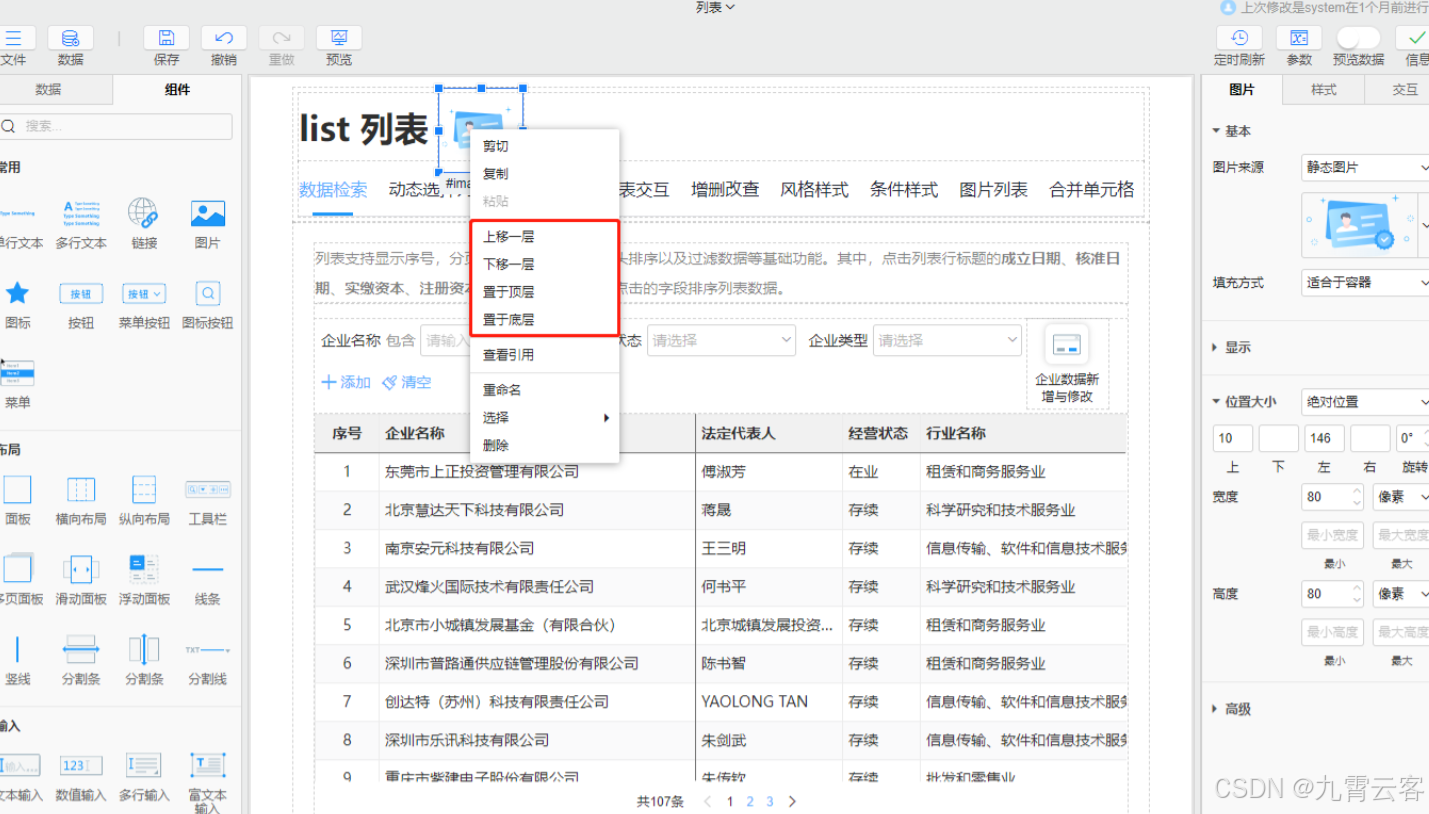Viewport: 1429px width, 814px height.
Task: Open the 数据 toolbar icon
Action: (70, 39)
